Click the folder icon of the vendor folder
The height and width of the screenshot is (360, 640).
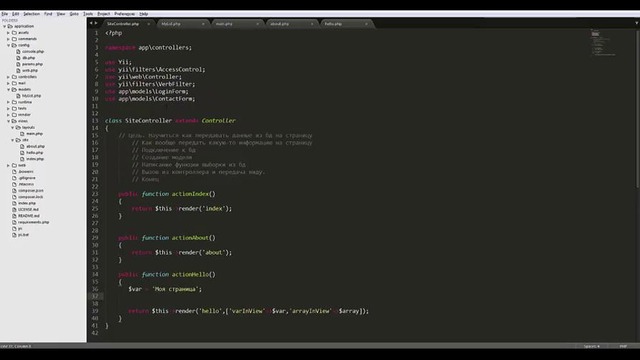pos(14,115)
